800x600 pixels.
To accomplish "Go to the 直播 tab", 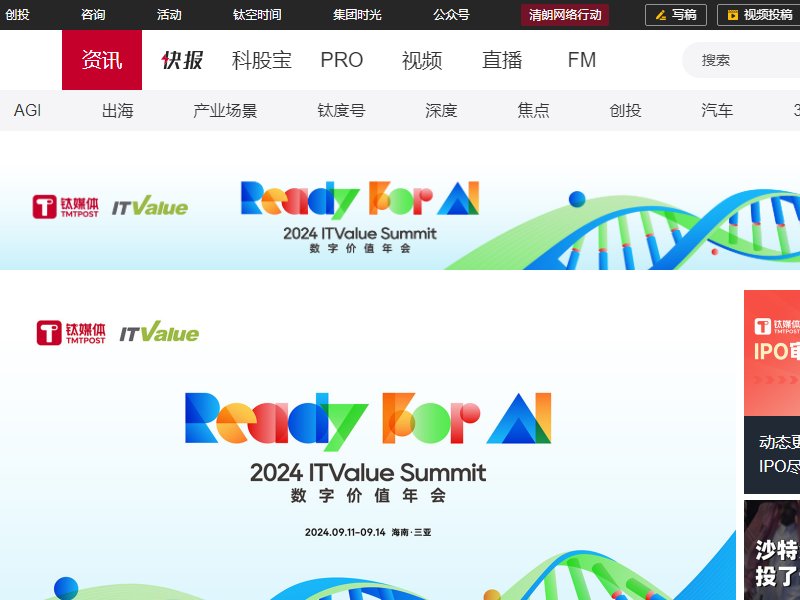I will click(502, 60).
